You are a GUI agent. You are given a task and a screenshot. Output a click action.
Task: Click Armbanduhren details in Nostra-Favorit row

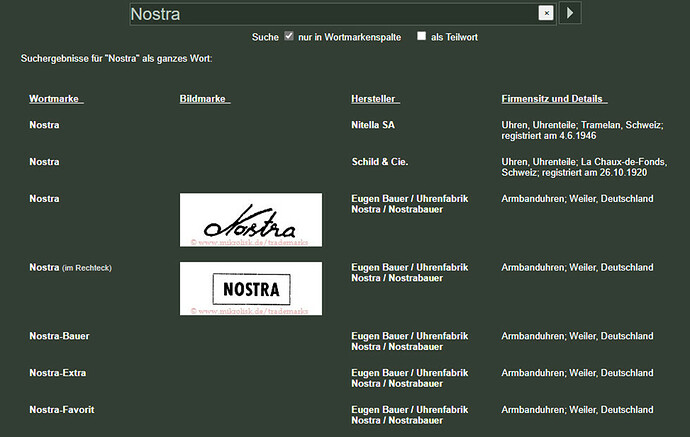(x=577, y=410)
